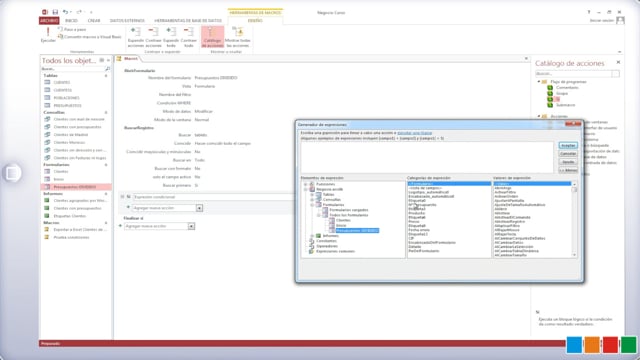Click Cancelar in expression builder
Viewport: 640px width, 360px height.
568,154
